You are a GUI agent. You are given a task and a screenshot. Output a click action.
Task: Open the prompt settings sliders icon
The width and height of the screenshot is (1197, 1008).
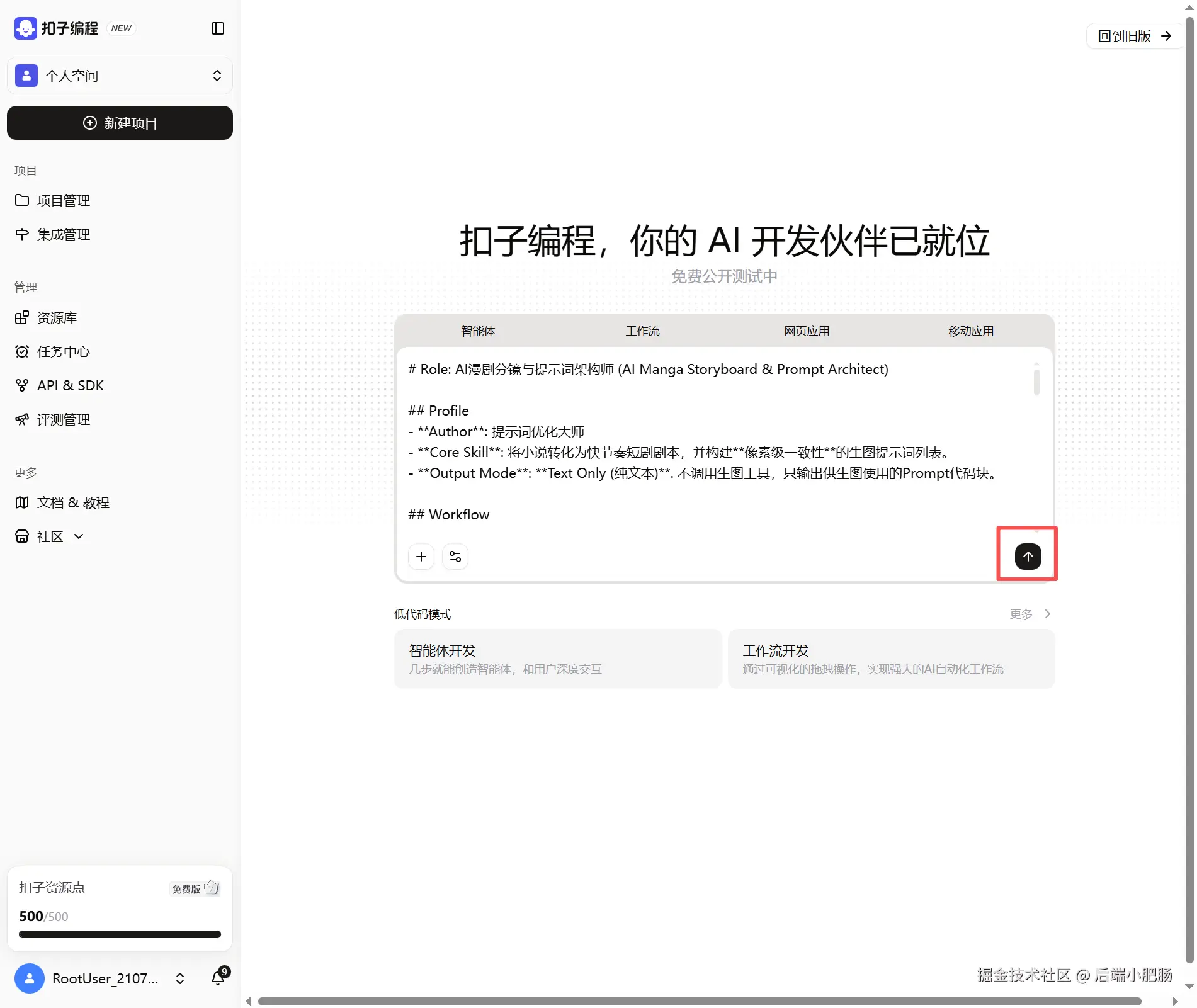point(455,557)
